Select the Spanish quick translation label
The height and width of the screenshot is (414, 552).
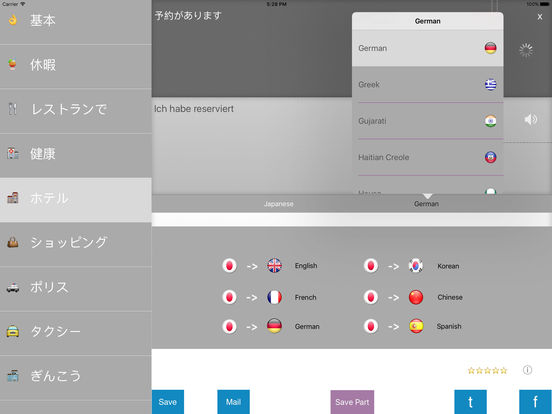coord(449,326)
